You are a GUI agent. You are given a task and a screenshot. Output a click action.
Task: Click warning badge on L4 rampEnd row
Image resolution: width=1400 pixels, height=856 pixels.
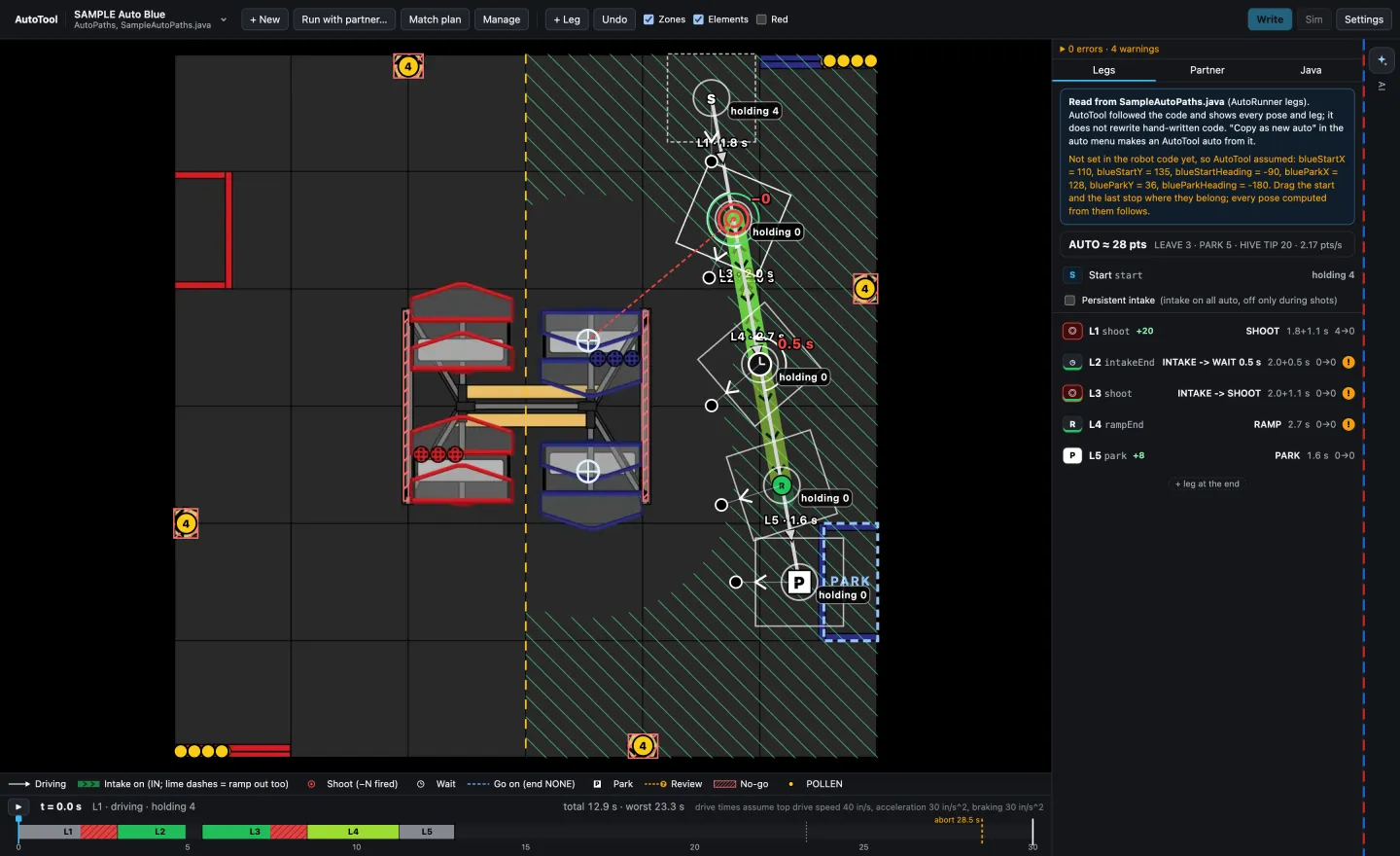[1348, 424]
